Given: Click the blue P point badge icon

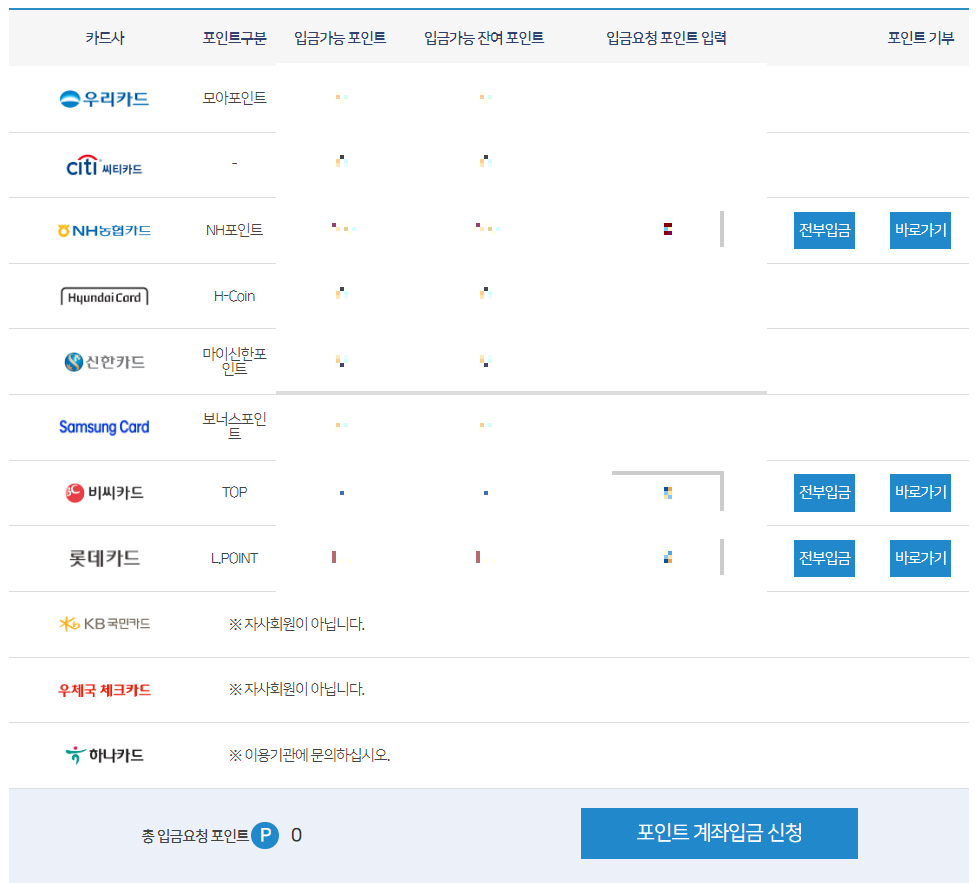Looking at the screenshot, I should coord(264,834).
